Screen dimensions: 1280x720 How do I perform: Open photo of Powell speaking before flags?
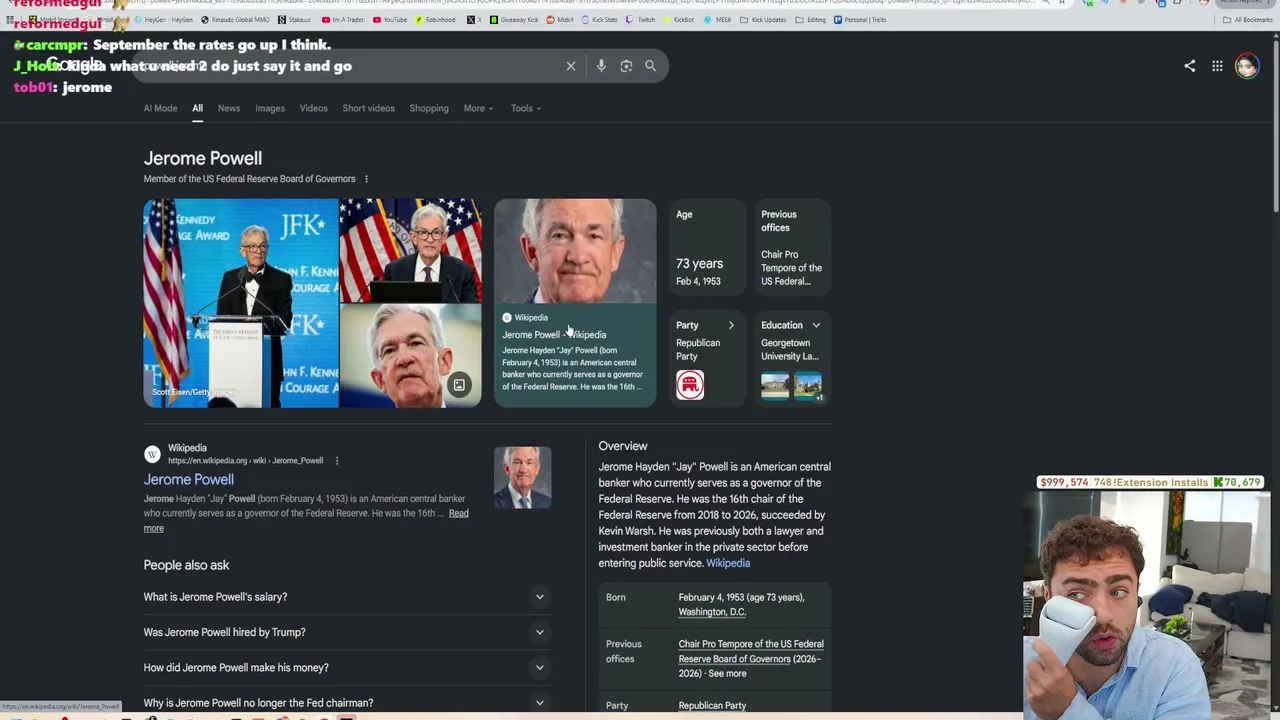(x=411, y=250)
